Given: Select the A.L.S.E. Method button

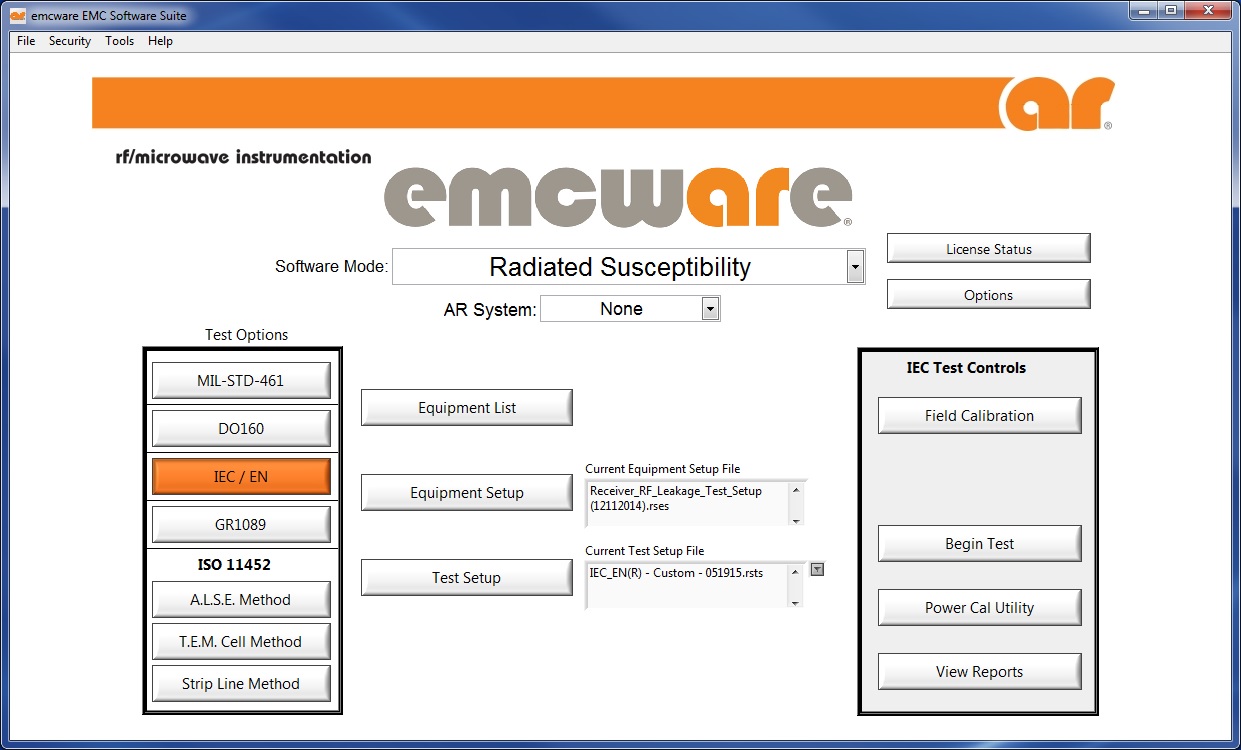Looking at the screenshot, I should tap(241, 600).
